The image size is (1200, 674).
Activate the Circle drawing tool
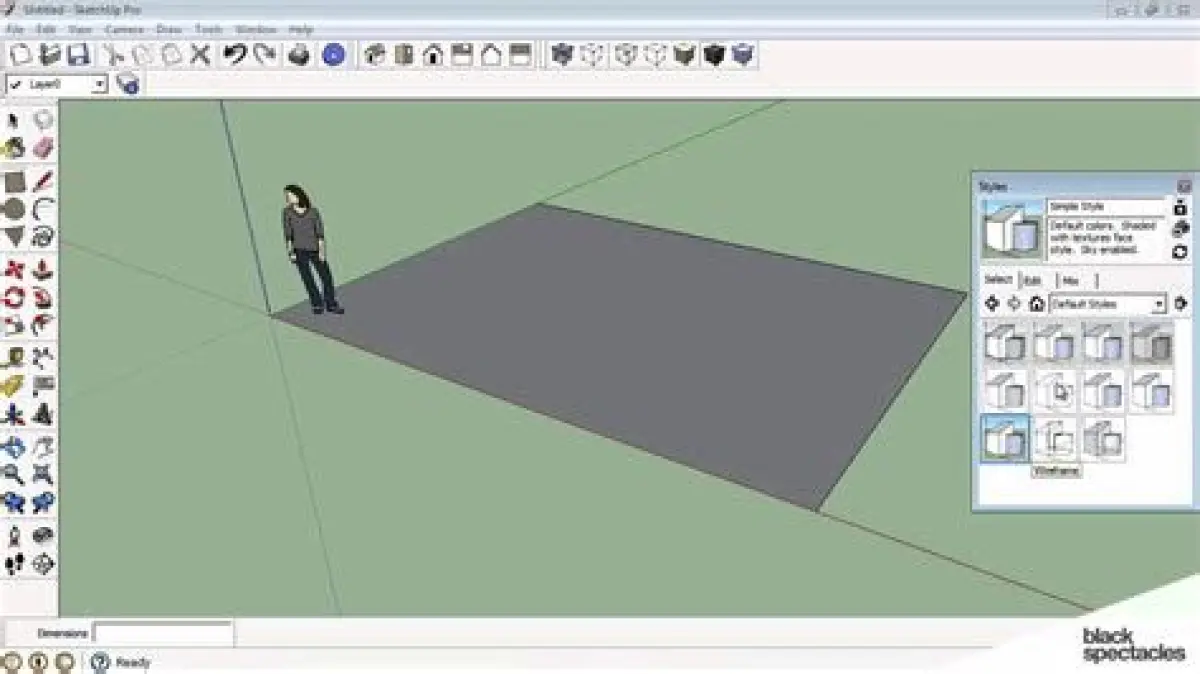[14, 209]
